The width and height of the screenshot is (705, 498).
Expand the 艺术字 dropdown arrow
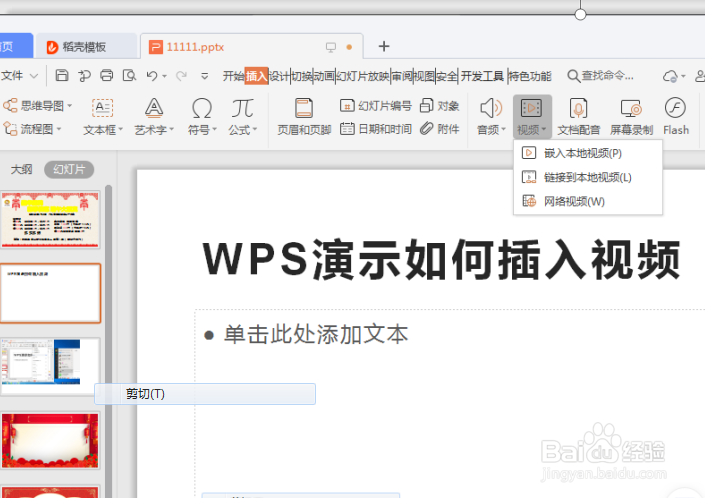coord(171,130)
